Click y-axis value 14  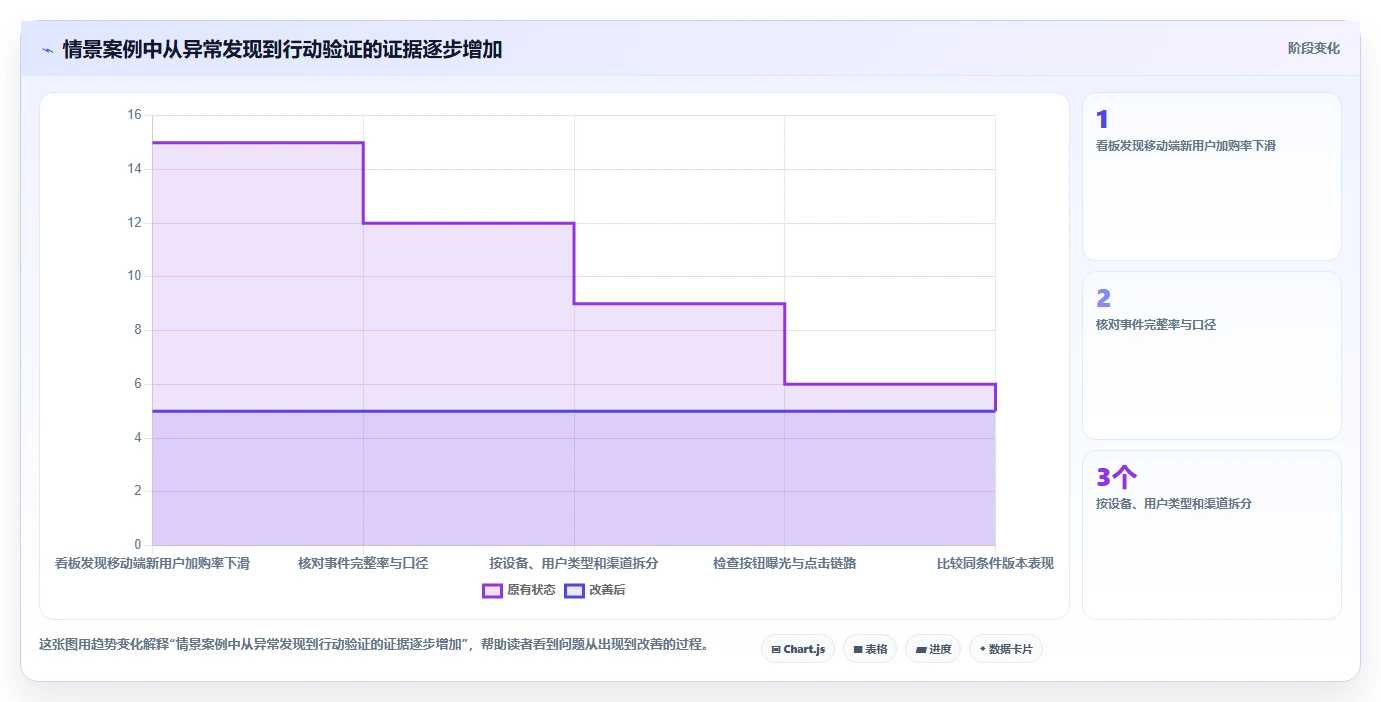134,169
